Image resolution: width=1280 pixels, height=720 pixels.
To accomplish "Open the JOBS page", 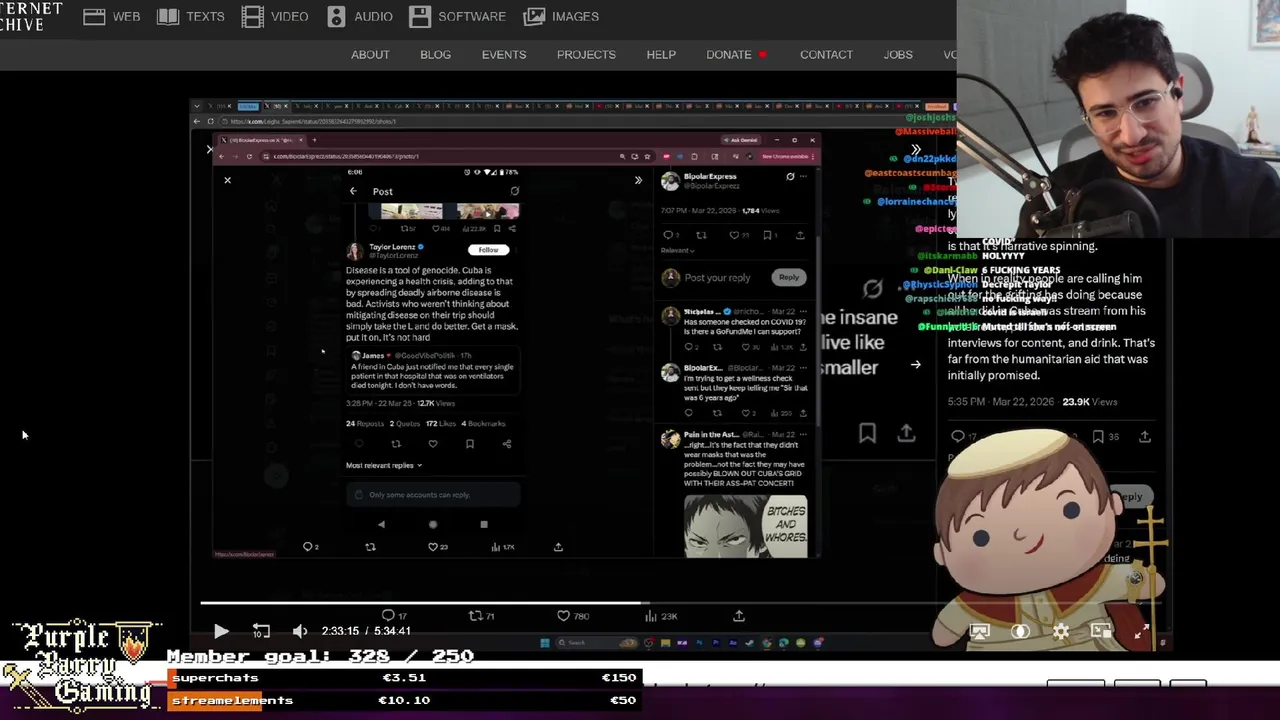I will point(898,55).
